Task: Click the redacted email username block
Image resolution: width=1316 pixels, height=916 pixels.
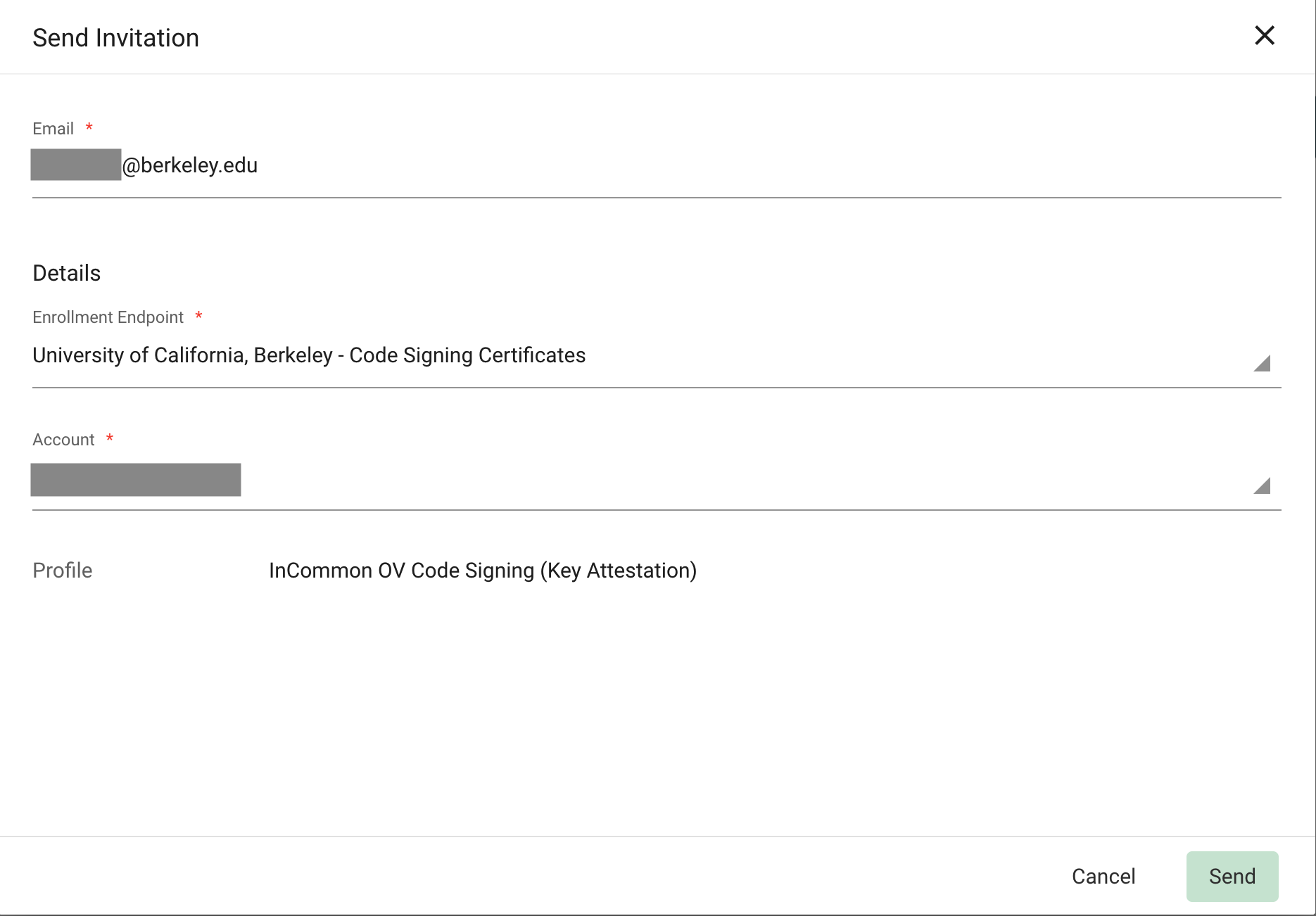Action: pyautogui.click(x=76, y=165)
